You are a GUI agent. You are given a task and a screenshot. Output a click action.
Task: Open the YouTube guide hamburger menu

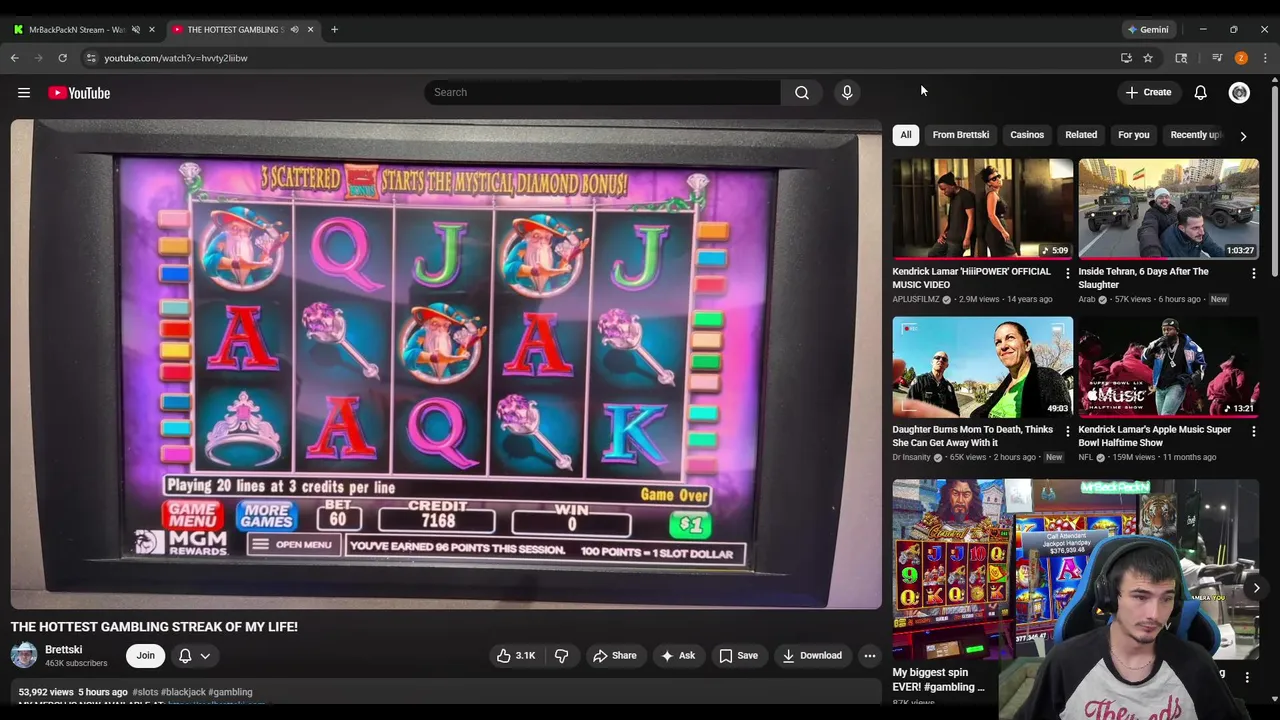24,93
